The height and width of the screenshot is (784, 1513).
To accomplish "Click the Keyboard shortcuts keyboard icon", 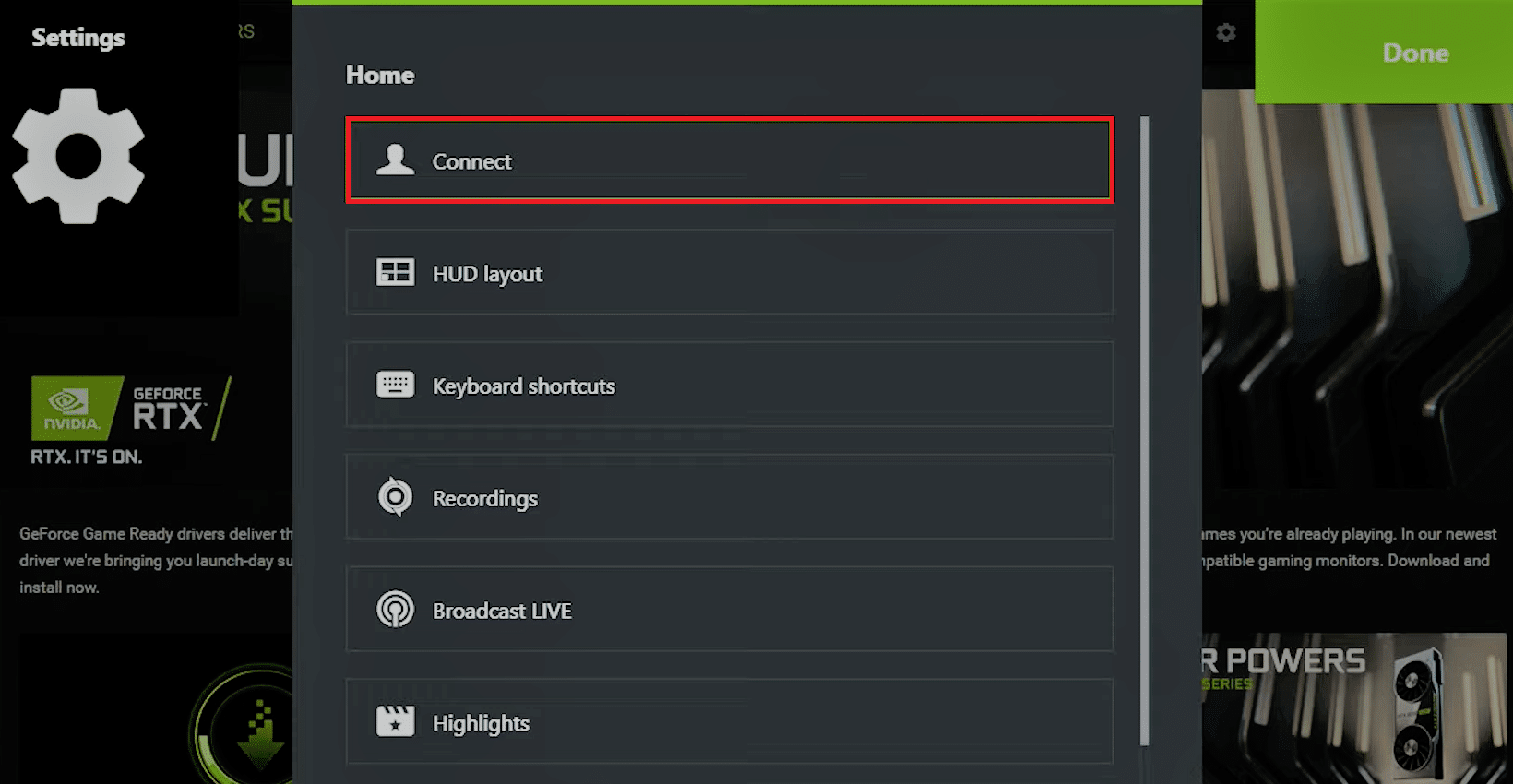I will [395, 385].
